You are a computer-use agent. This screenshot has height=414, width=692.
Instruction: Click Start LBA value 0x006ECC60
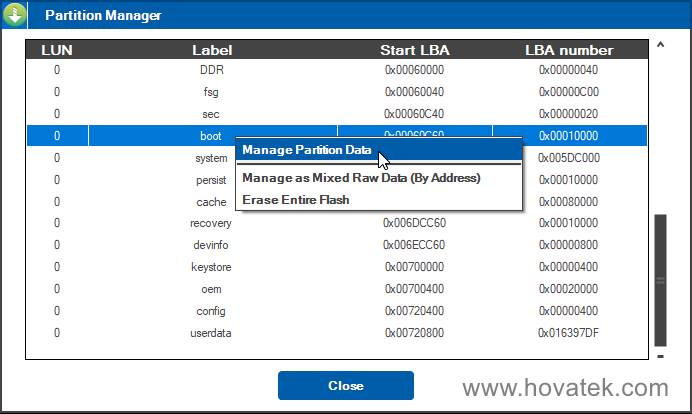414,245
